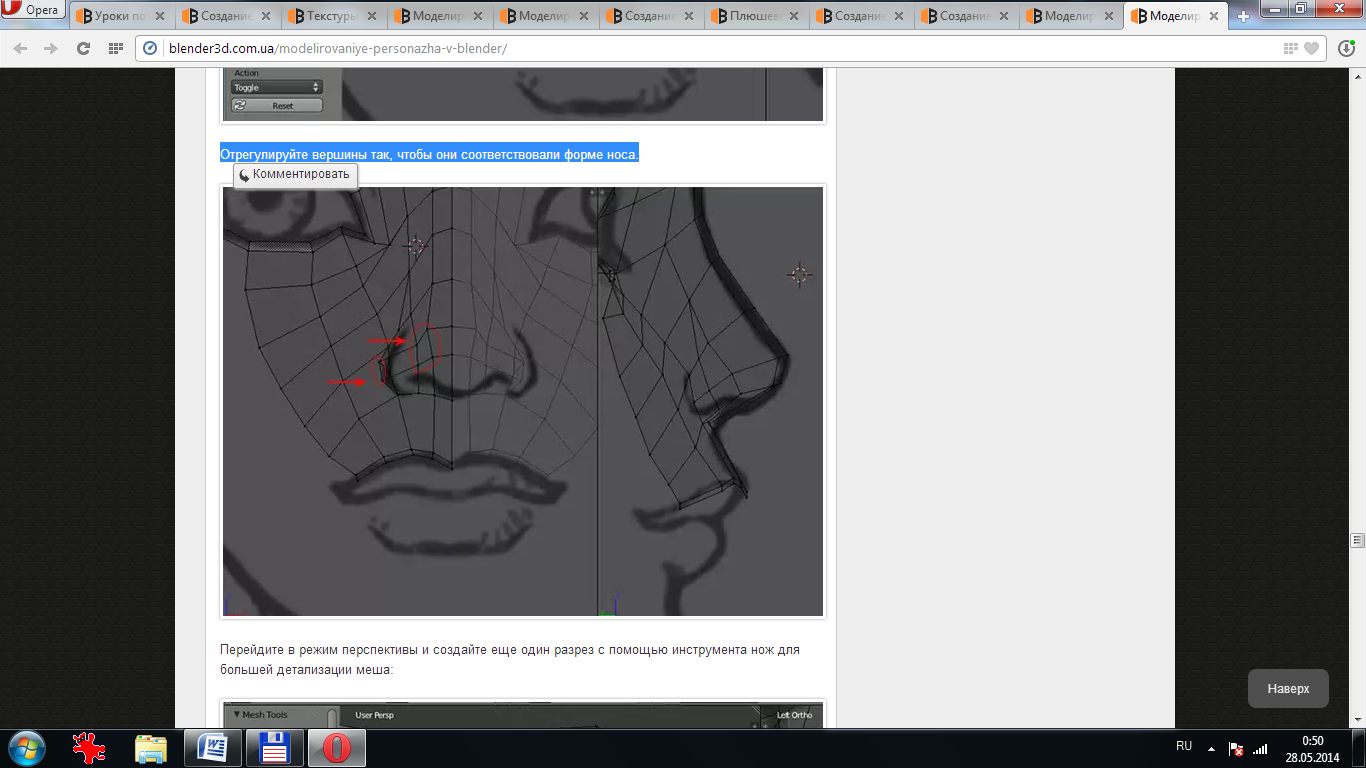The image size is (1366, 768).
Task: Open a new tab with plus button
Action: pos(1243,17)
